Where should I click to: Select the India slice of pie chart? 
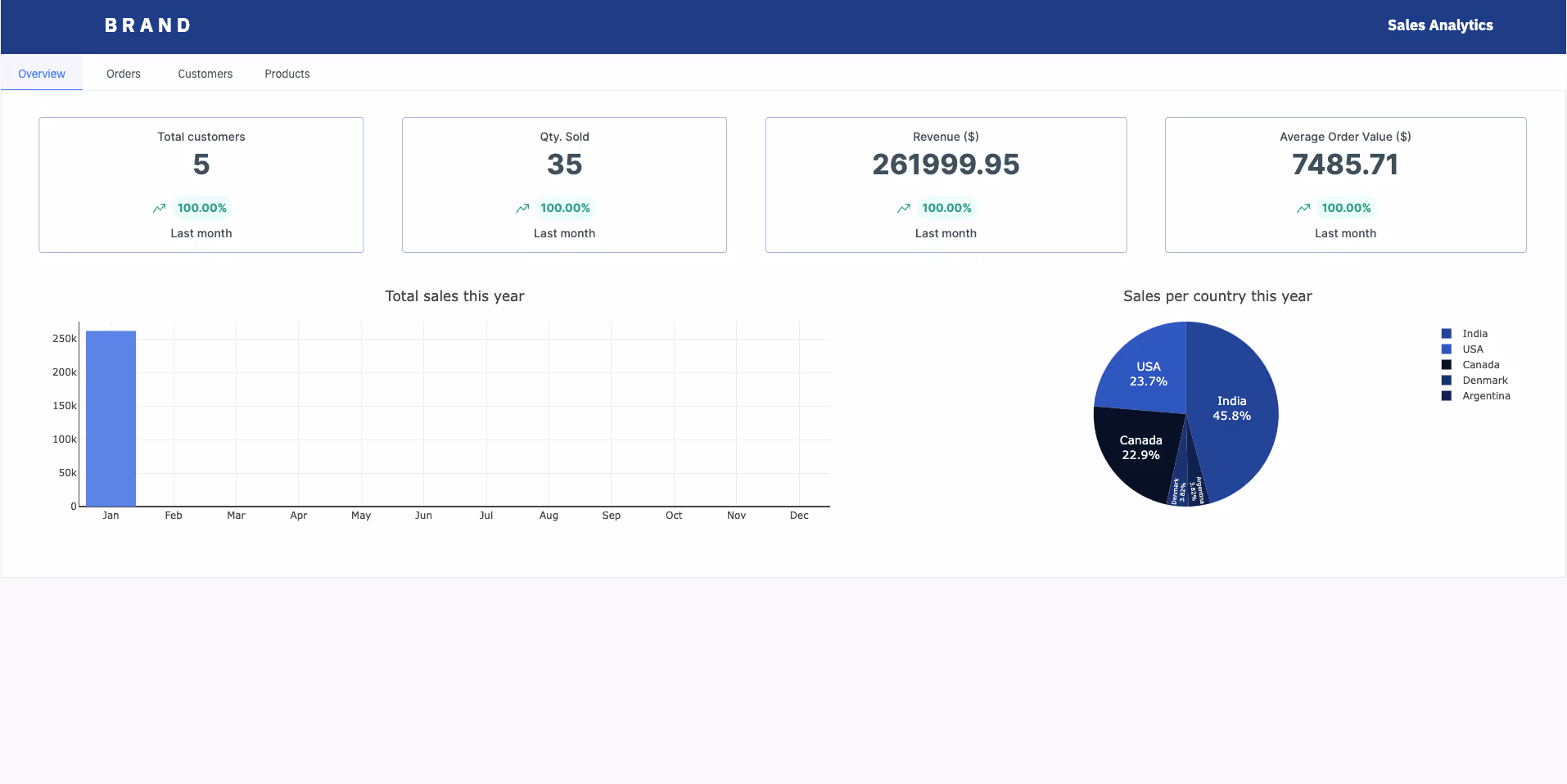[x=1232, y=408]
